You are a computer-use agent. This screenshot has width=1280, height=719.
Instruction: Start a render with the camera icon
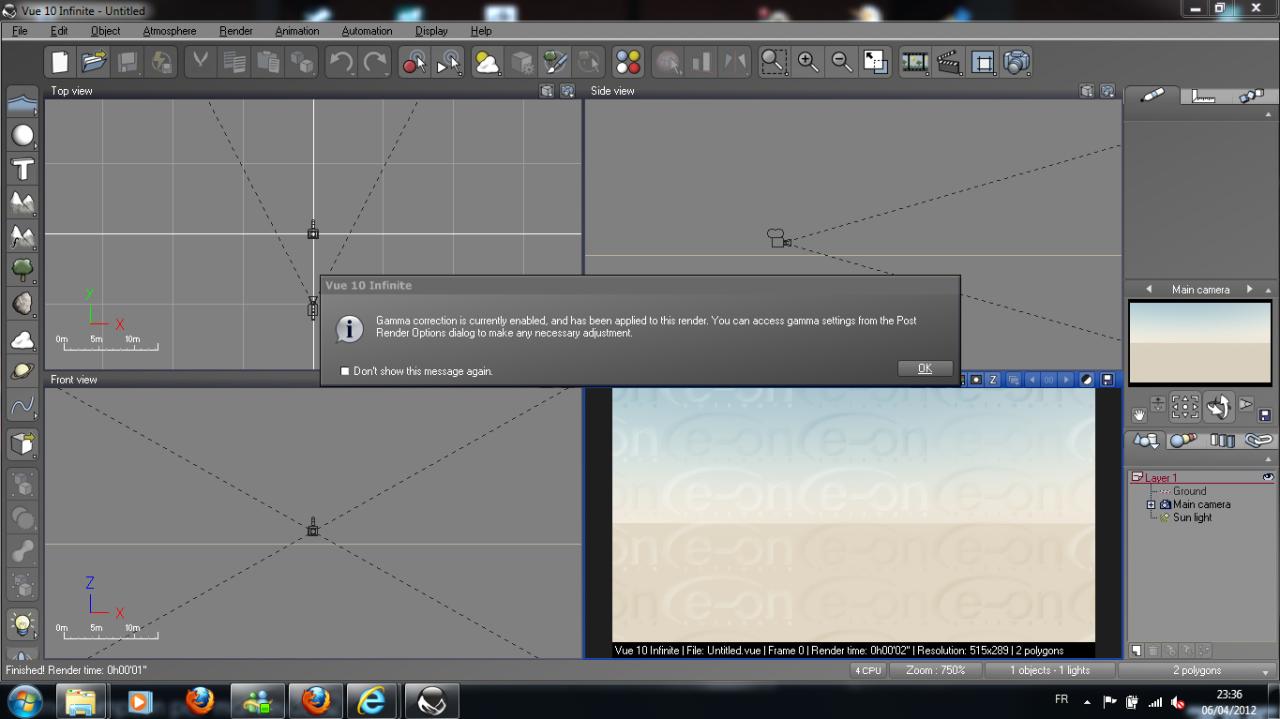click(x=1017, y=62)
